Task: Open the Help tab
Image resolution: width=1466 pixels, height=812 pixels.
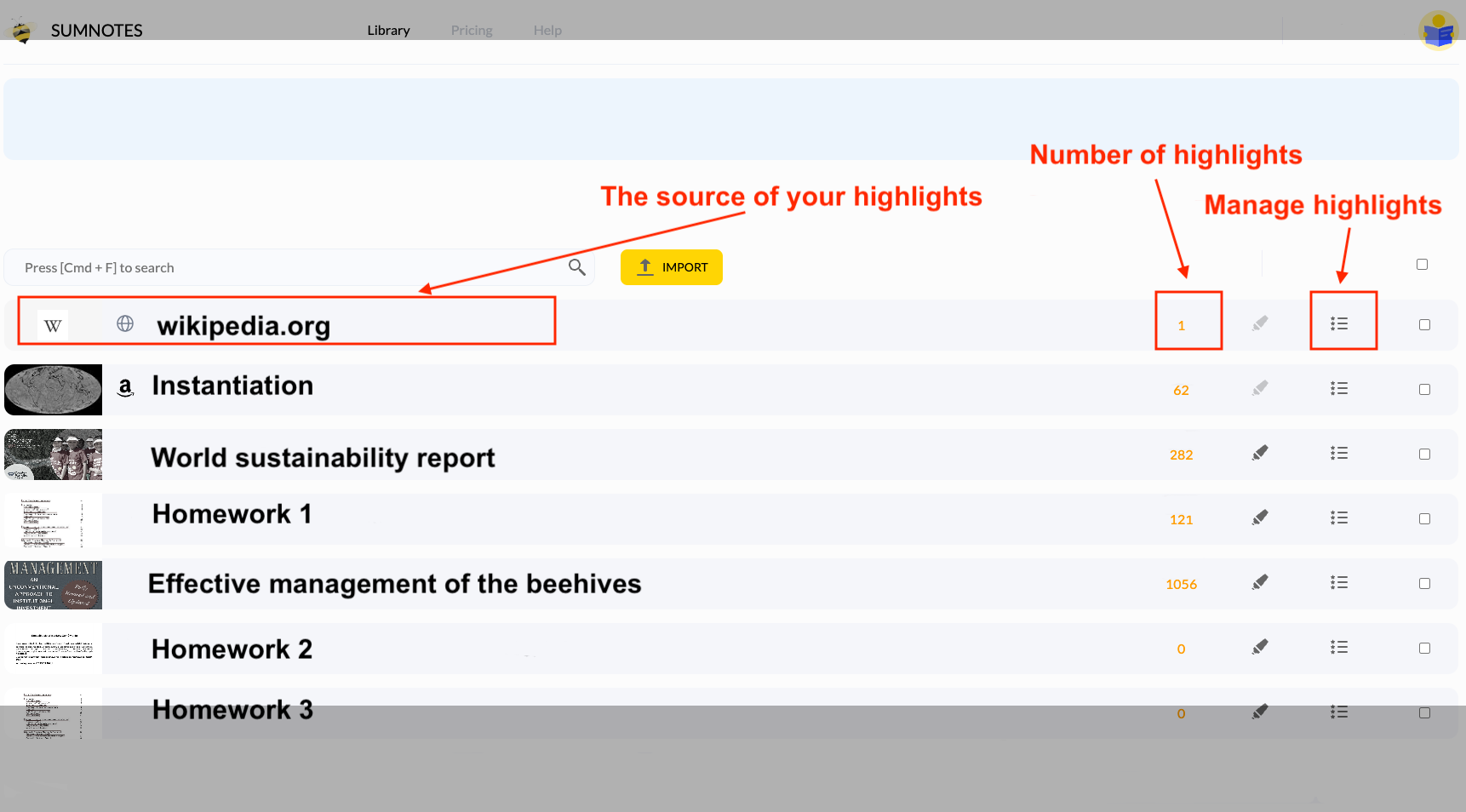Action: click(547, 31)
